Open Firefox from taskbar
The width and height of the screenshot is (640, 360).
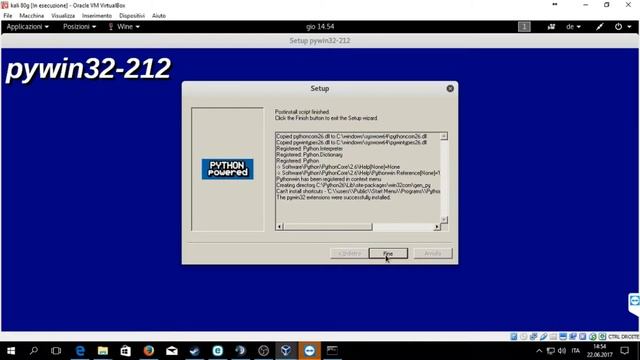[149, 351]
